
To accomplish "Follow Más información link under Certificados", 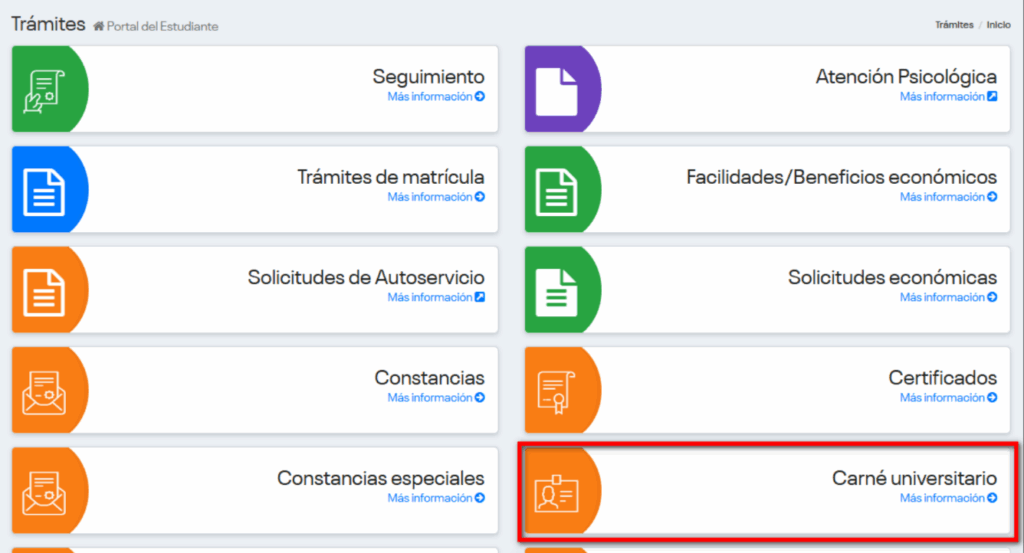I will click(x=948, y=398).
